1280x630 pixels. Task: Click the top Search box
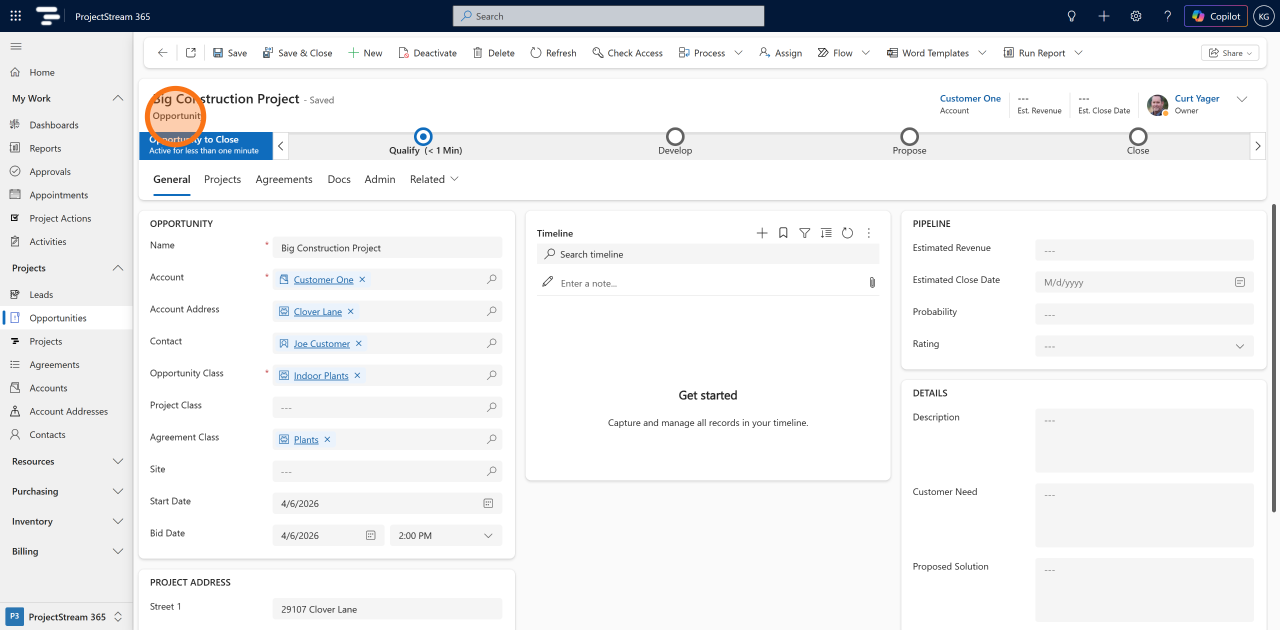click(608, 16)
